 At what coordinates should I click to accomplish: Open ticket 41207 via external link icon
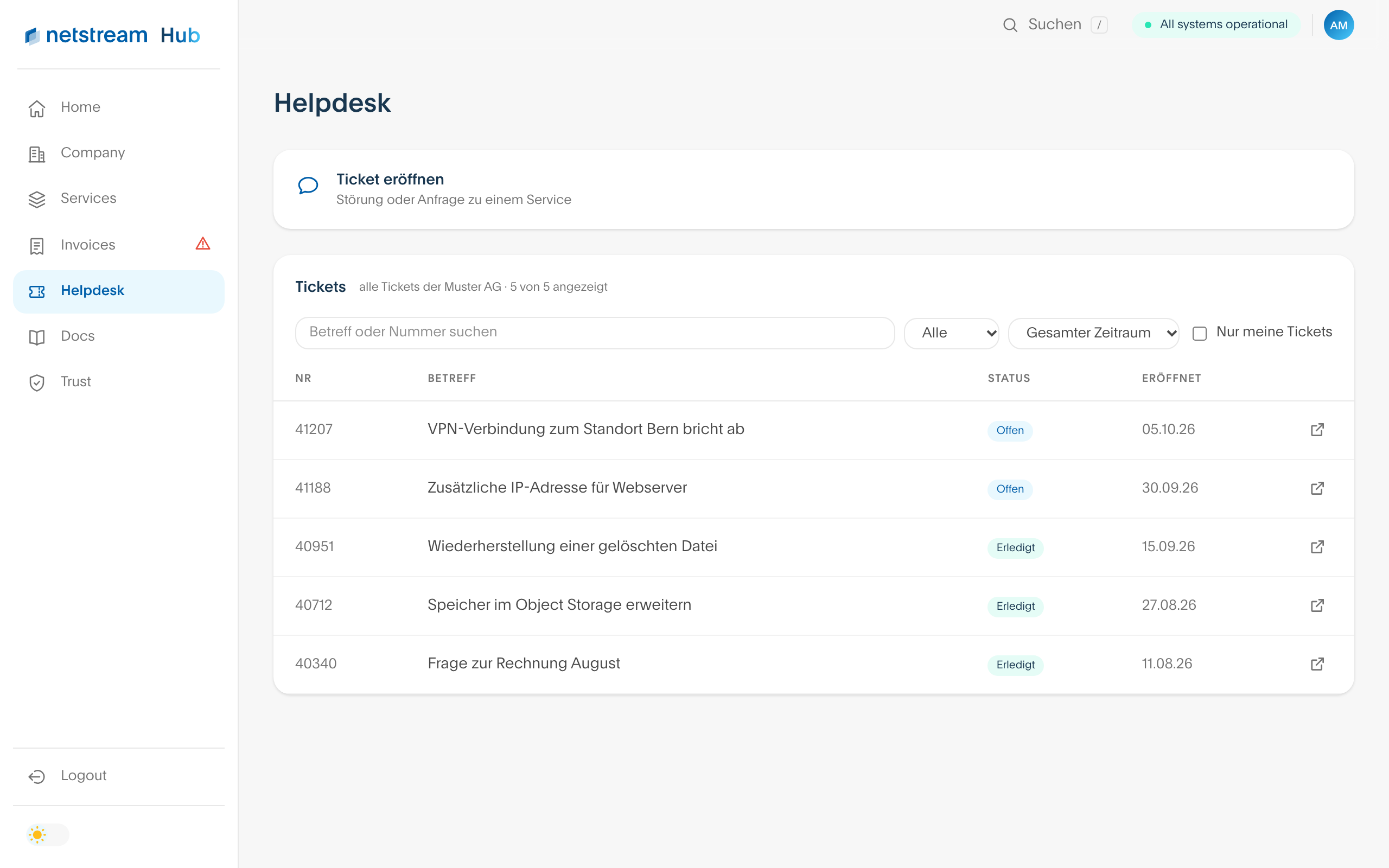(x=1317, y=430)
